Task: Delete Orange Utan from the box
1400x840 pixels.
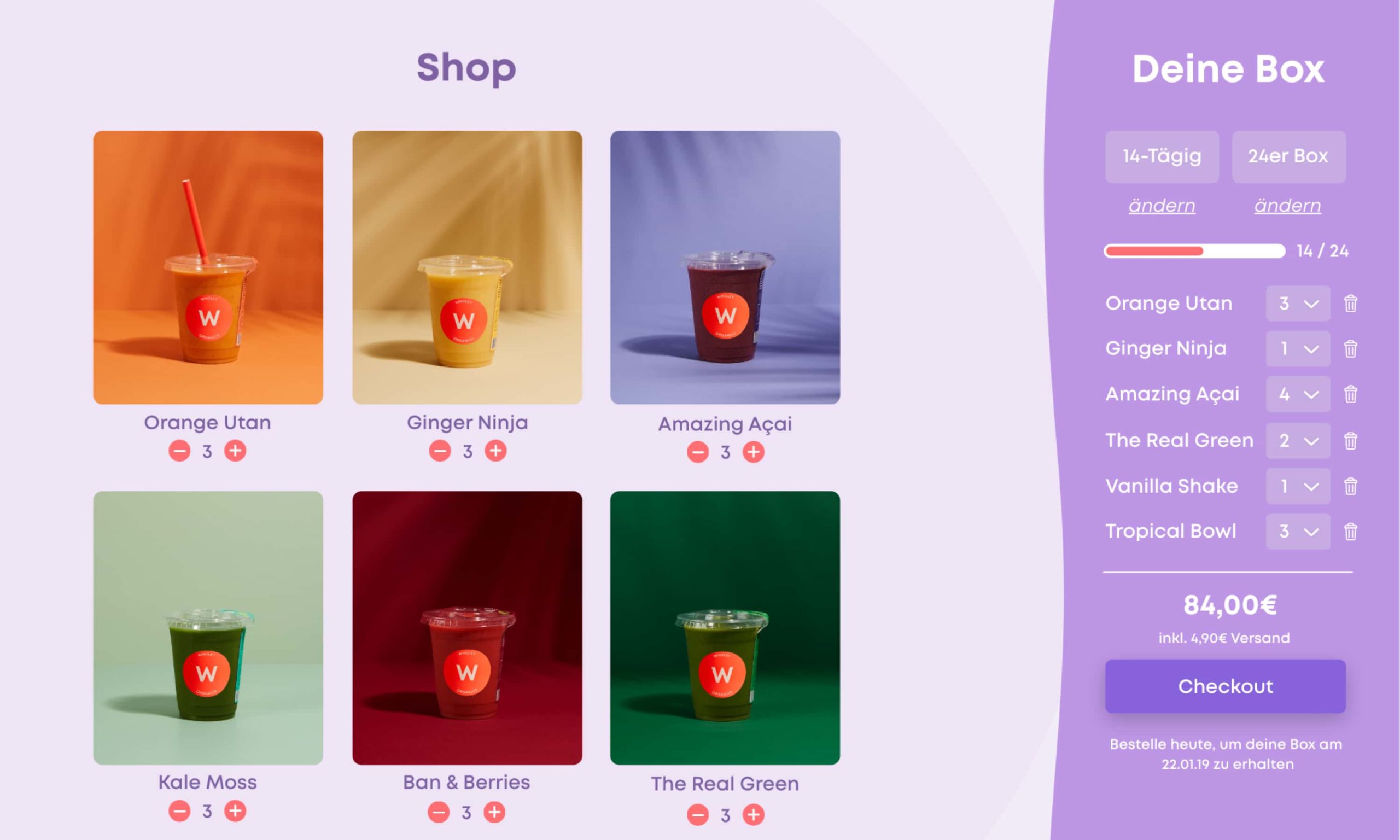Action: tap(1350, 304)
